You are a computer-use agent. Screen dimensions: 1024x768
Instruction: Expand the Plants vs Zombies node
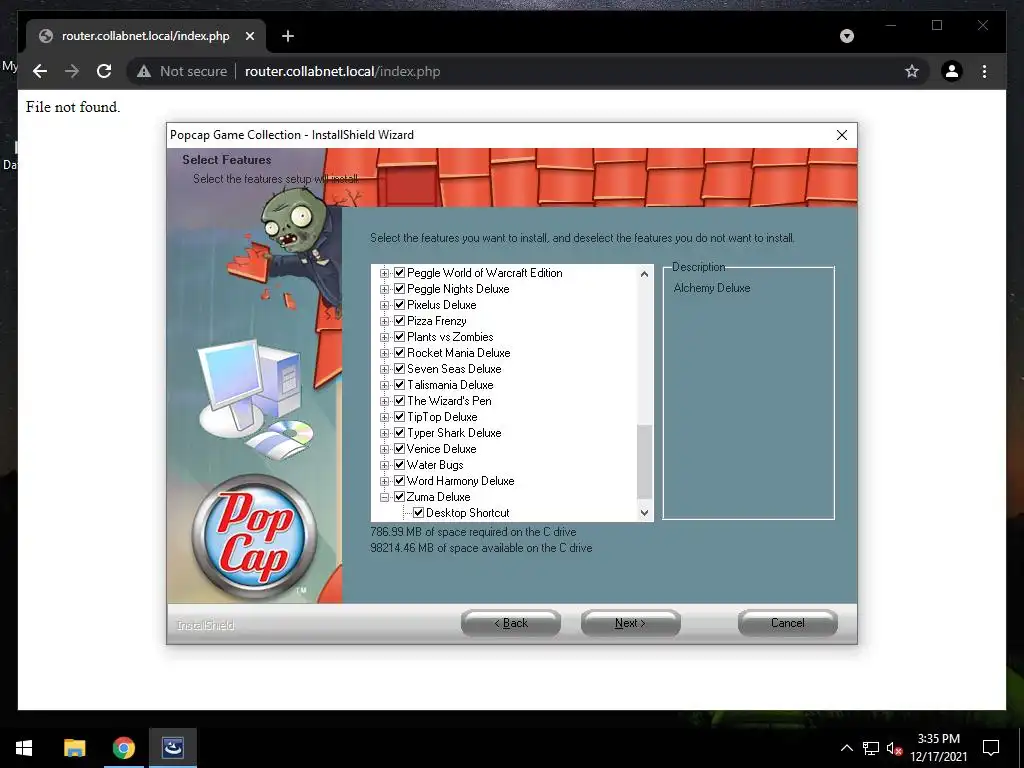[384, 338]
